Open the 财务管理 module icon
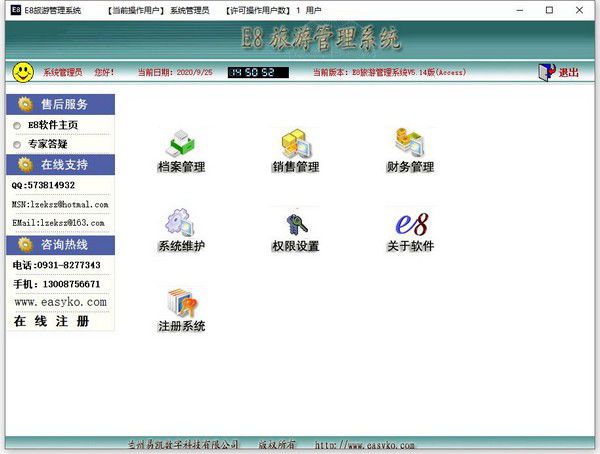The width and height of the screenshot is (600, 454). coord(410,142)
